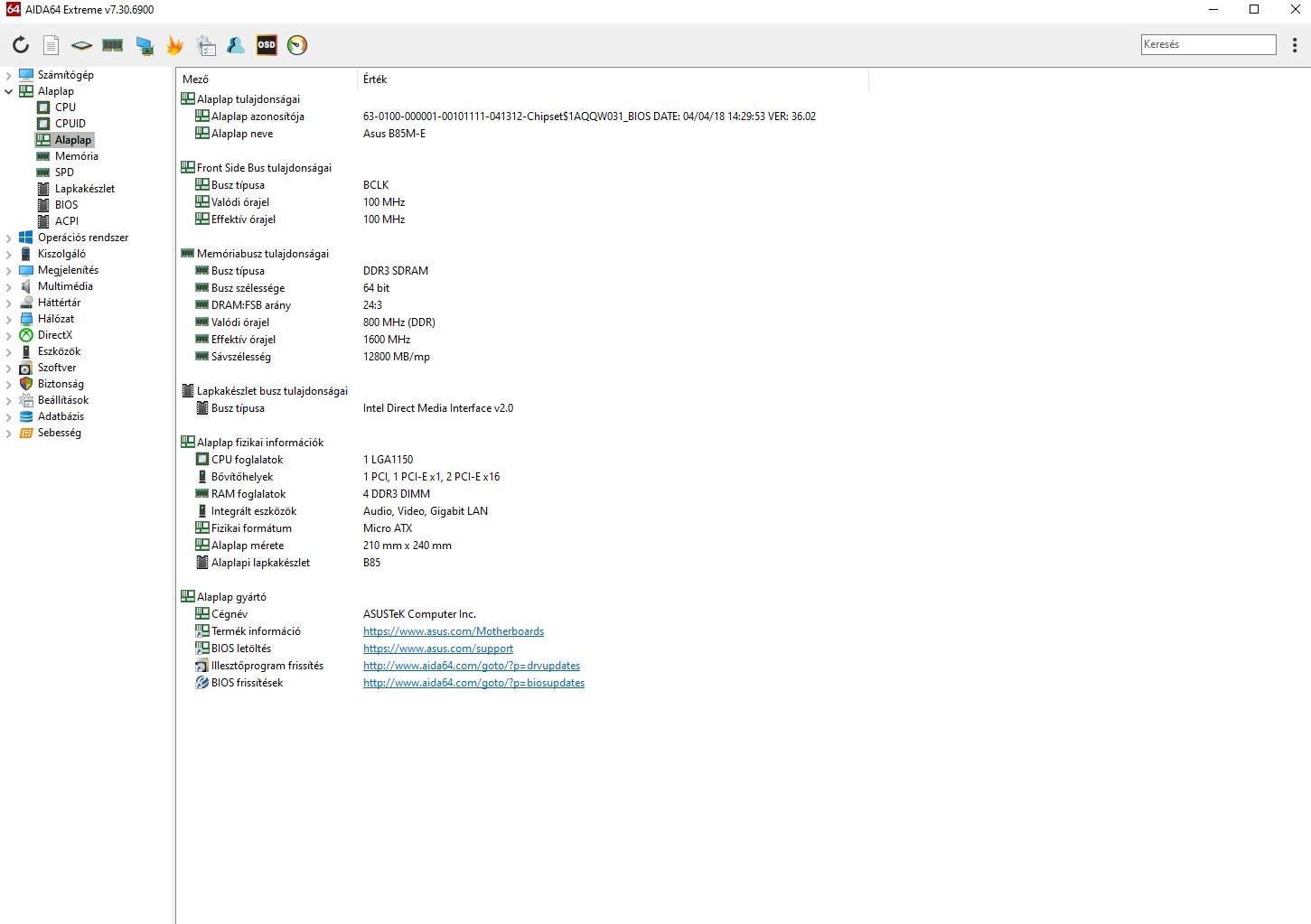Select the Alaplap mérete row
Screen dimensions: 1311x924
coord(522,546)
